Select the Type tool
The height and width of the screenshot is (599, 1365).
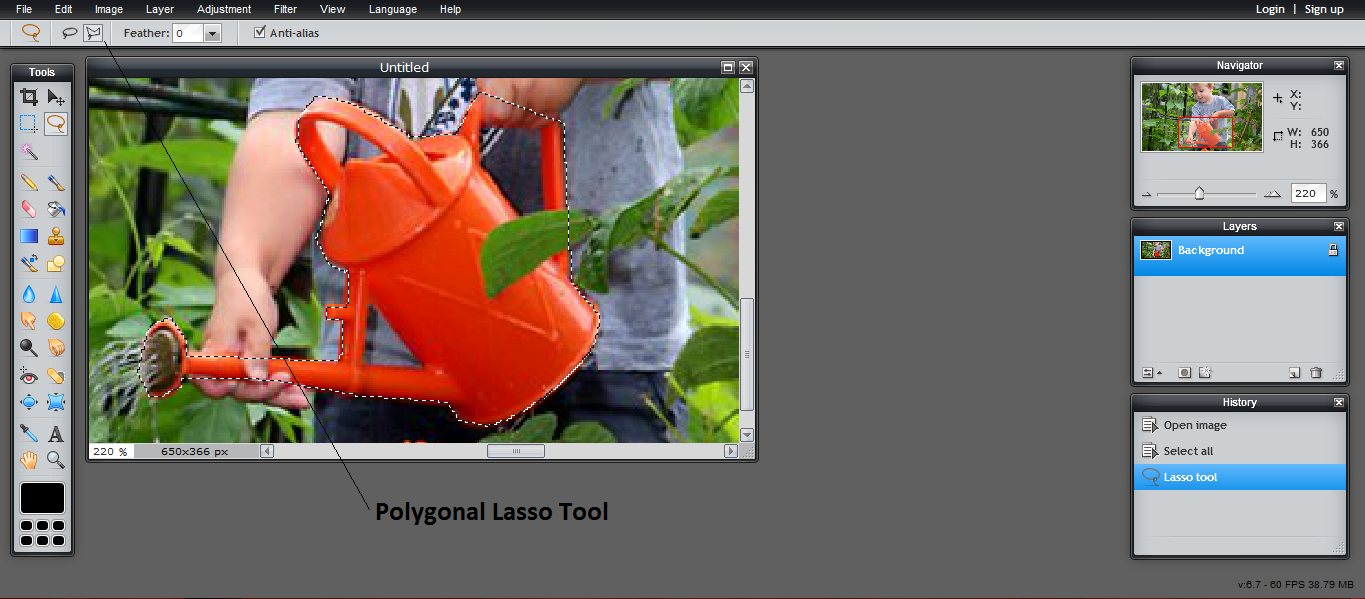pos(57,432)
